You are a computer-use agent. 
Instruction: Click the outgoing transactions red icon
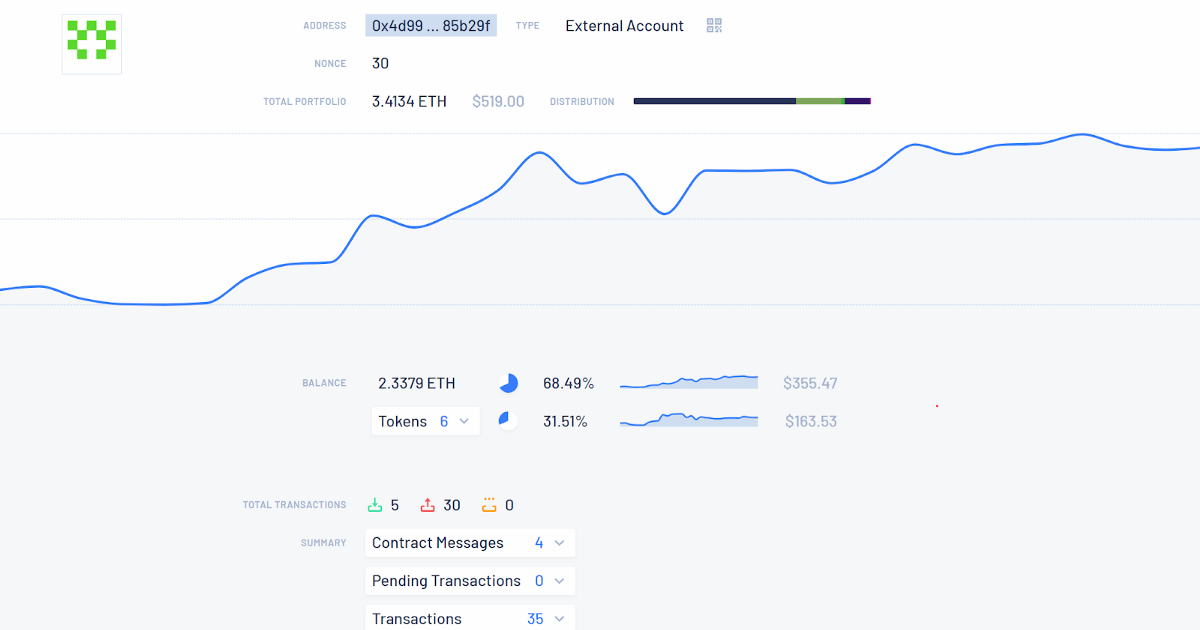pyautogui.click(x=428, y=505)
